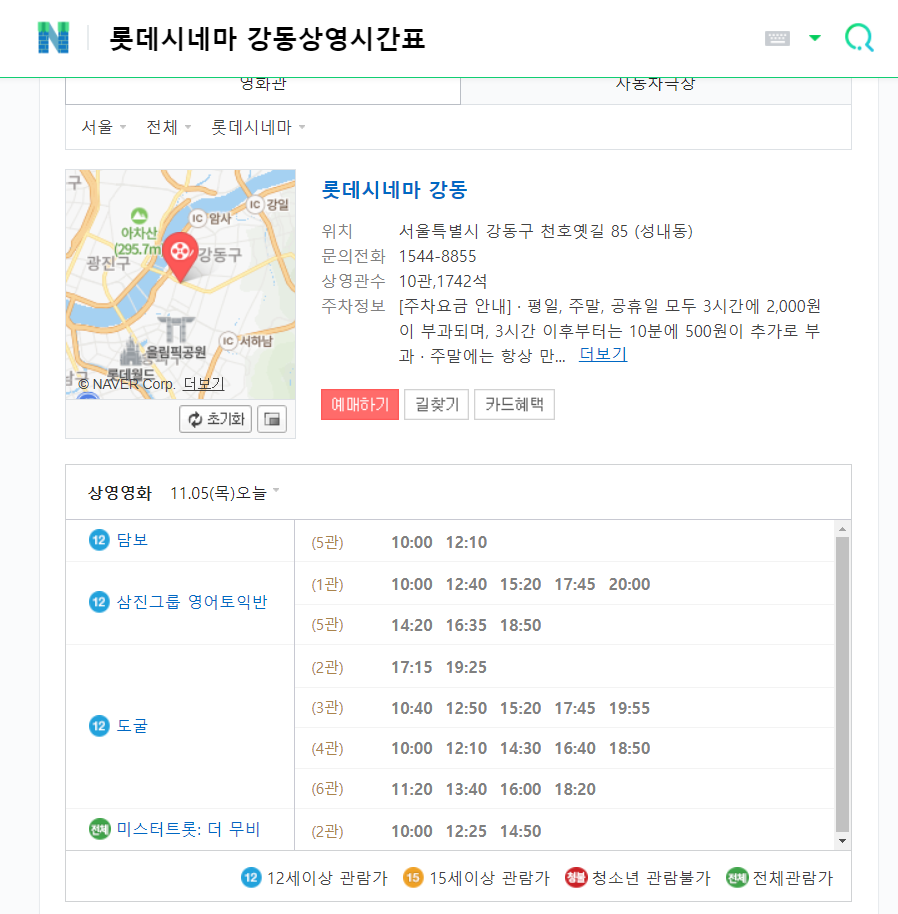Image resolution: width=898 pixels, height=914 pixels.
Task: Click the 카드혜택 button
Action: (515, 404)
